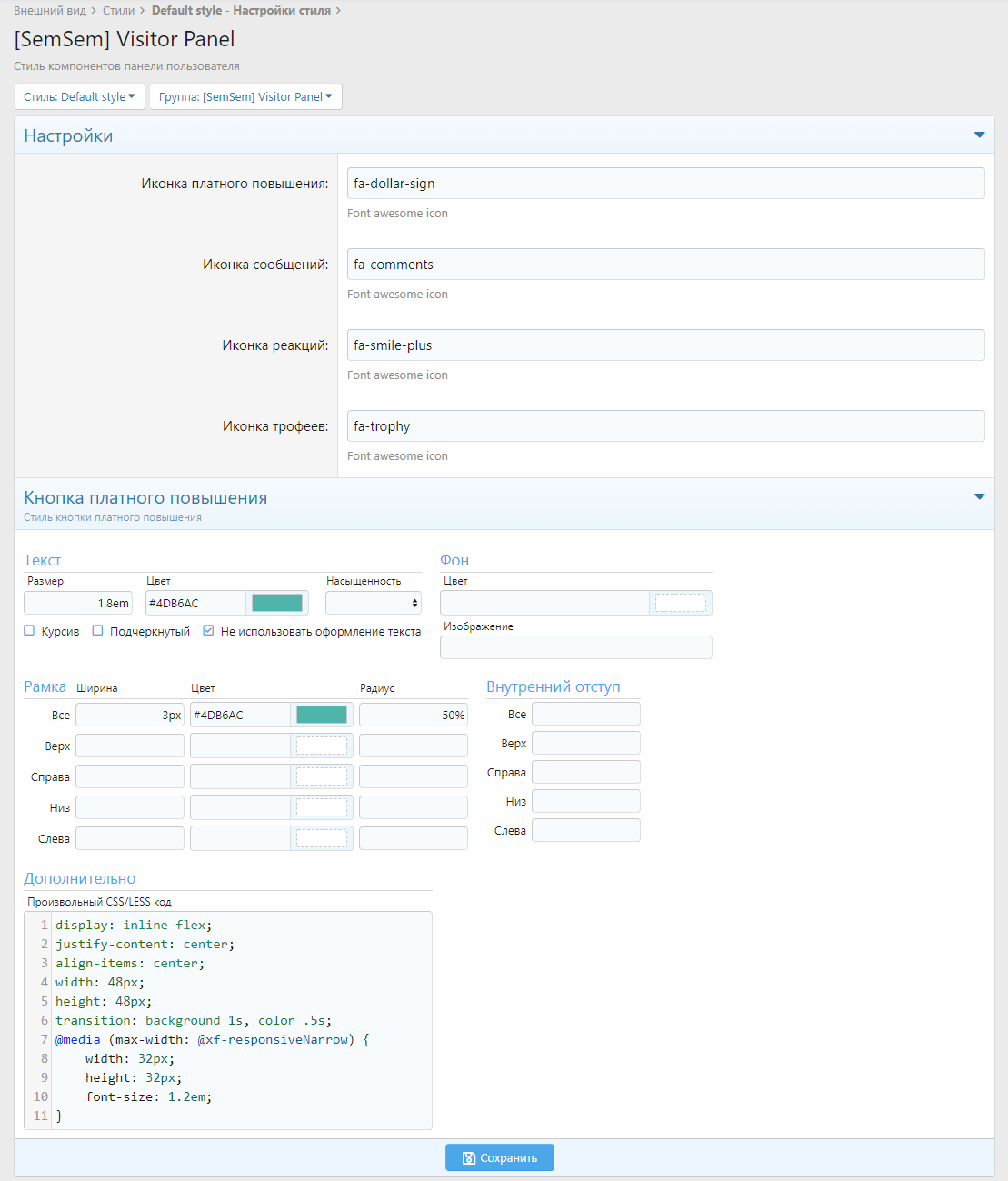Enable the Курсив checkbox
Screen dimensions: 1008x1181
[29, 631]
